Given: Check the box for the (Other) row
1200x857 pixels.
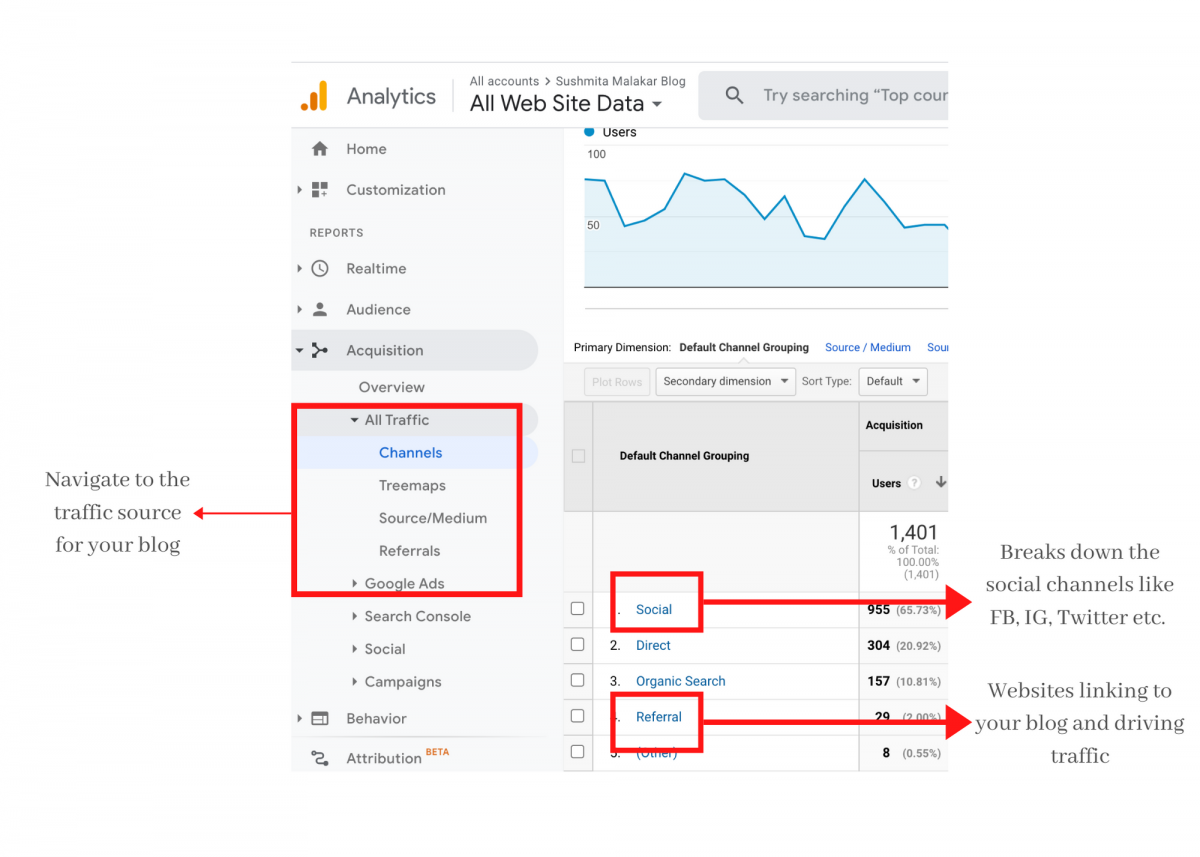Looking at the screenshot, I should coord(577,752).
